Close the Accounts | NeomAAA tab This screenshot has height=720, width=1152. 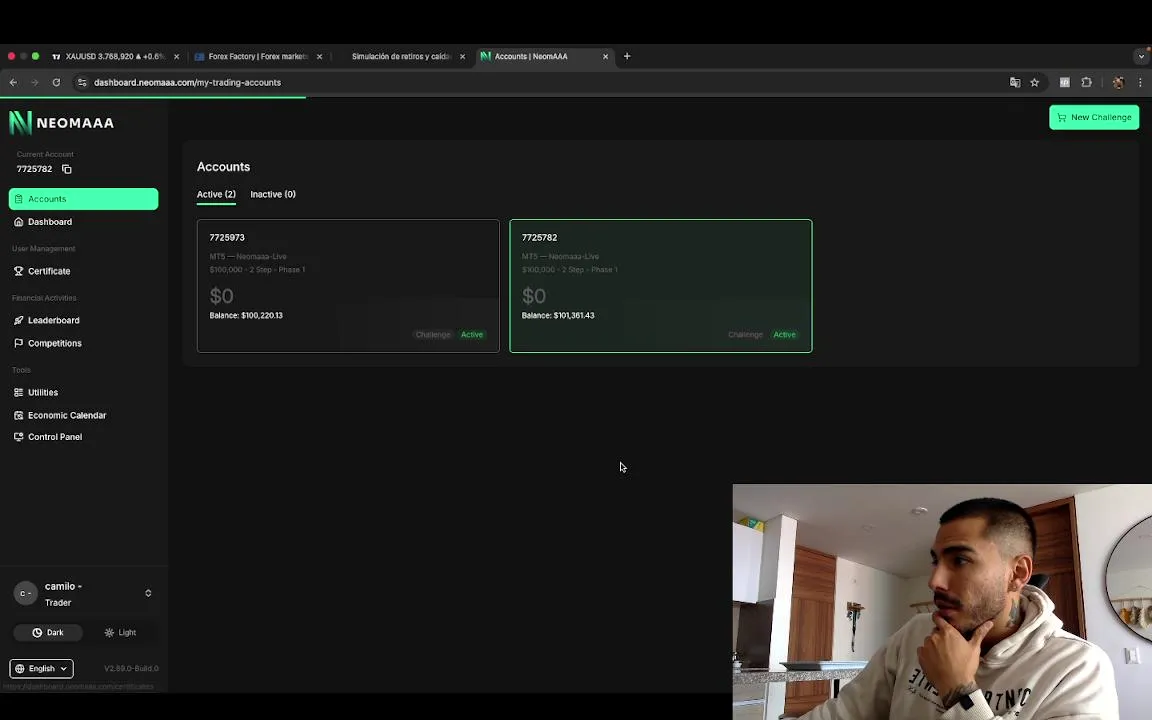click(605, 57)
